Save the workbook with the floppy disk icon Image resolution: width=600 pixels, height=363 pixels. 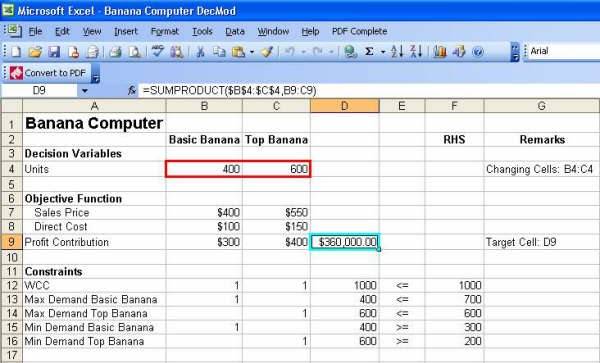click(x=54, y=51)
